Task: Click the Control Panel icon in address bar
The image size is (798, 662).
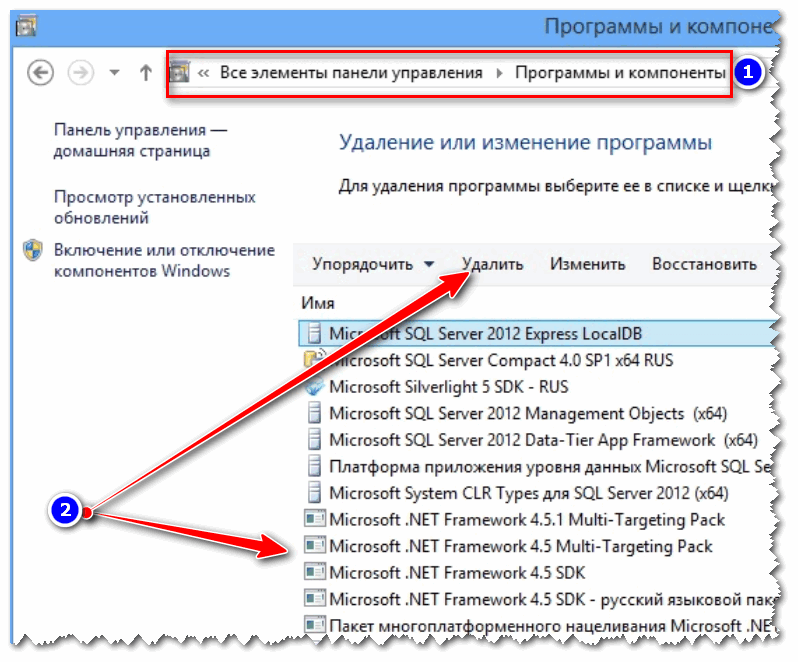Action: 180,72
